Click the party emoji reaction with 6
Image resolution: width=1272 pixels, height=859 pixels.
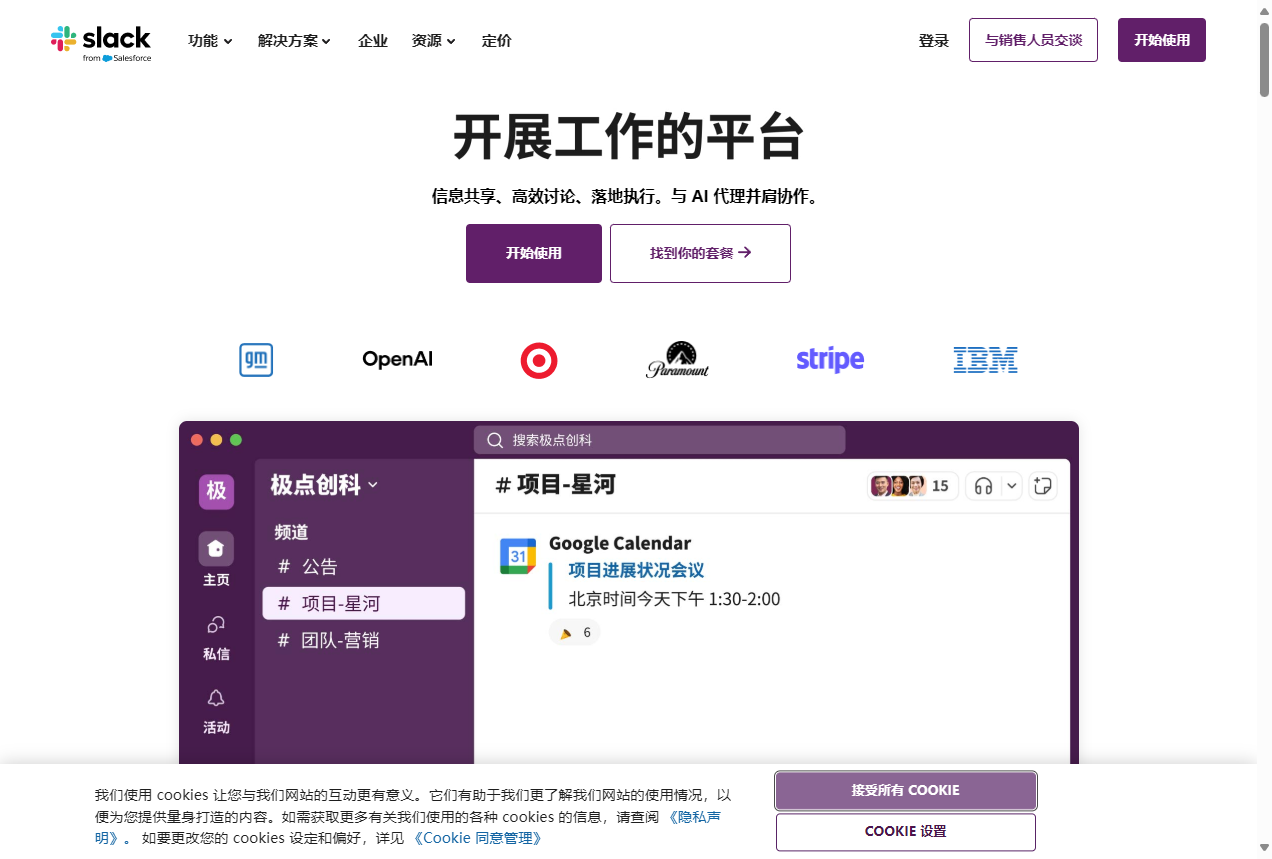(575, 632)
